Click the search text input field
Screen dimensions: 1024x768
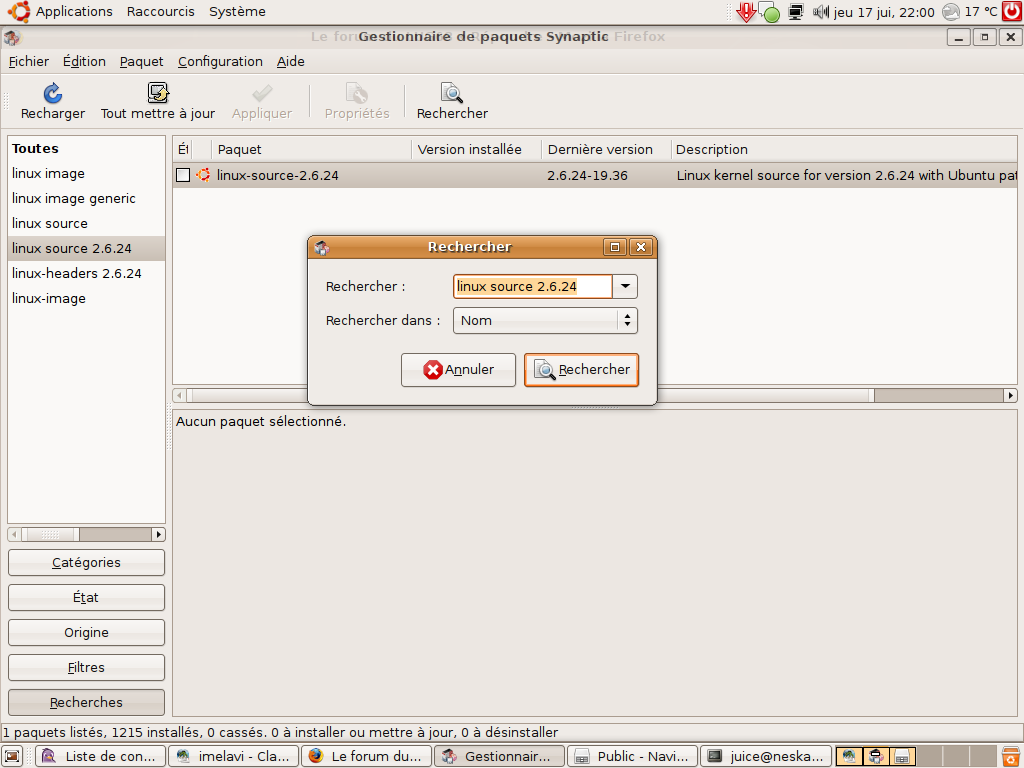(x=532, y=287)
